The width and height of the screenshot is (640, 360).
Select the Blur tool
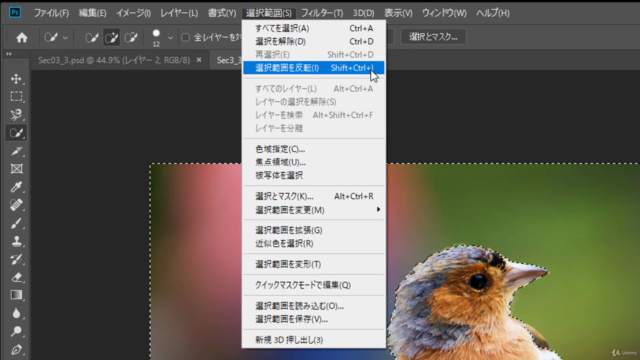click(x=16, y=313)
